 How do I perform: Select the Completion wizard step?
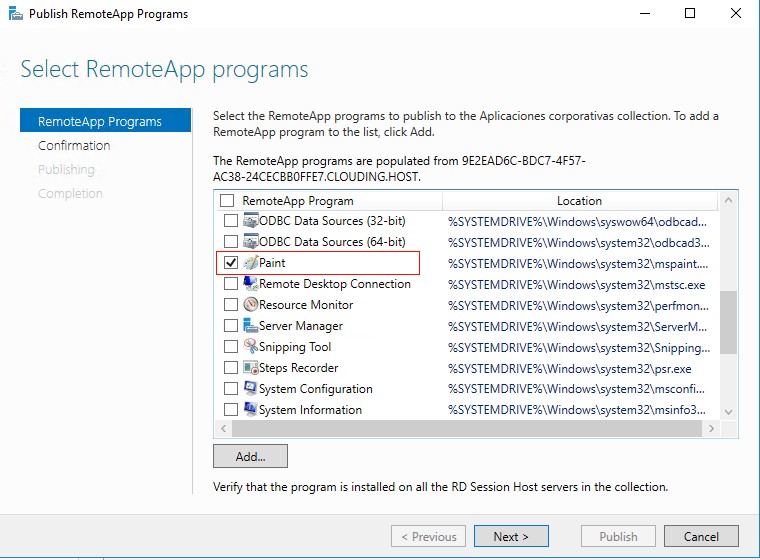point(70,193)
